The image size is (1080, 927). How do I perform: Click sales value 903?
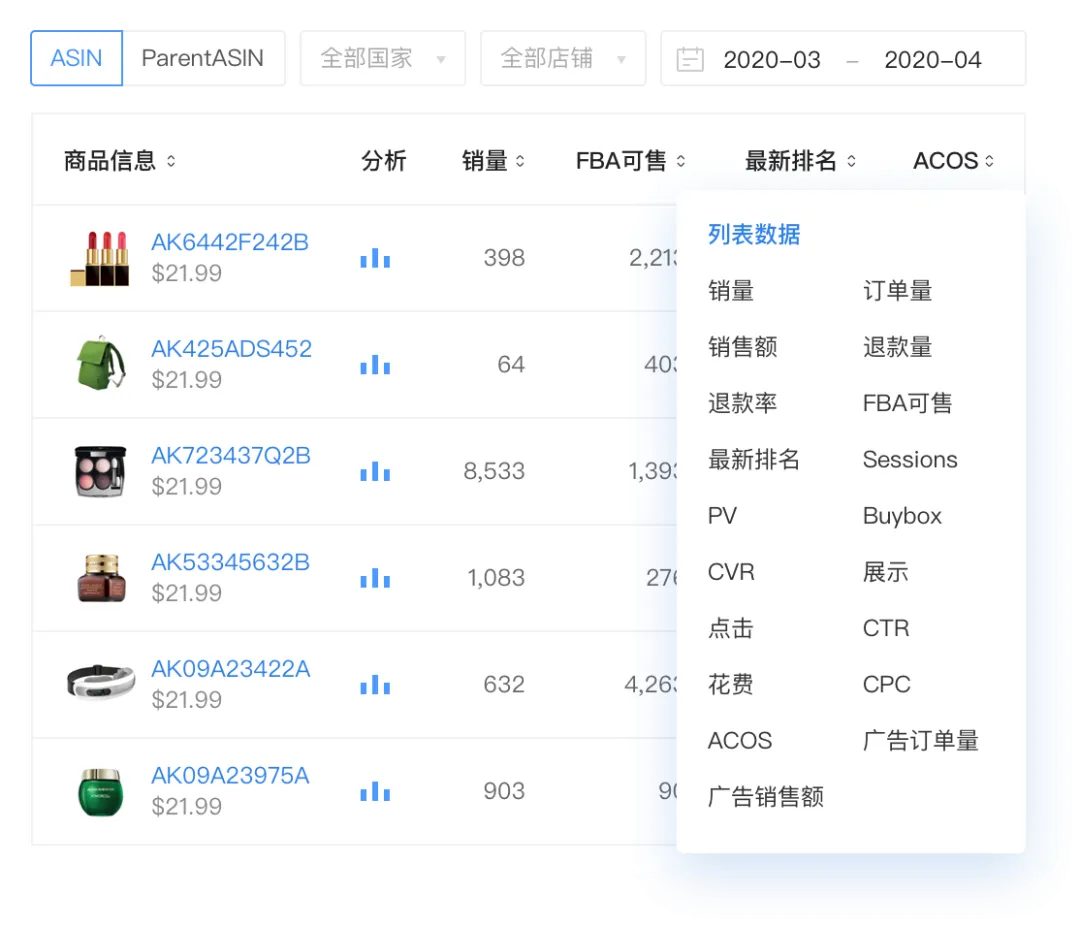click(504, 791)
